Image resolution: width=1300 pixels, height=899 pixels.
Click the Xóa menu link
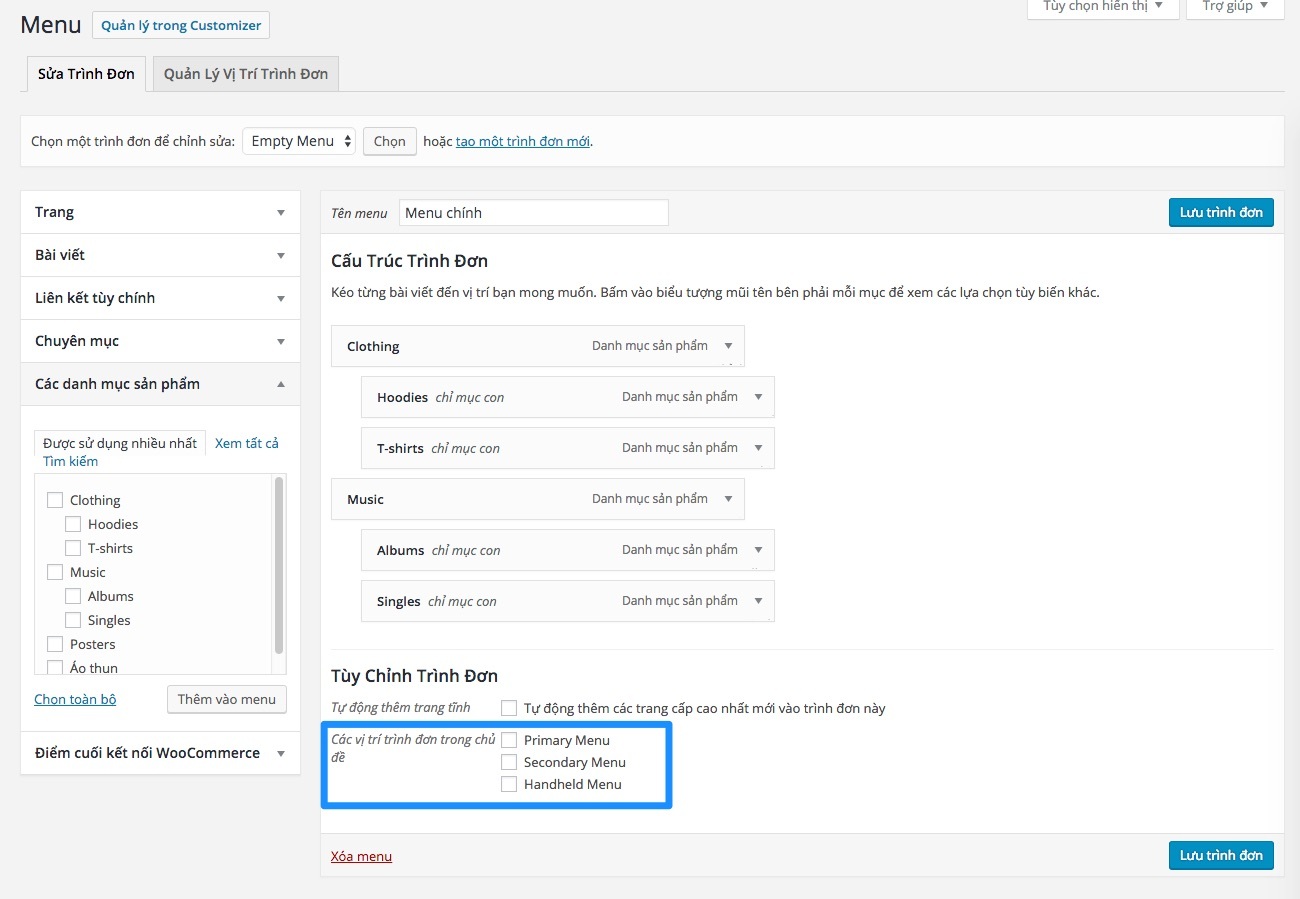(361, 856)
